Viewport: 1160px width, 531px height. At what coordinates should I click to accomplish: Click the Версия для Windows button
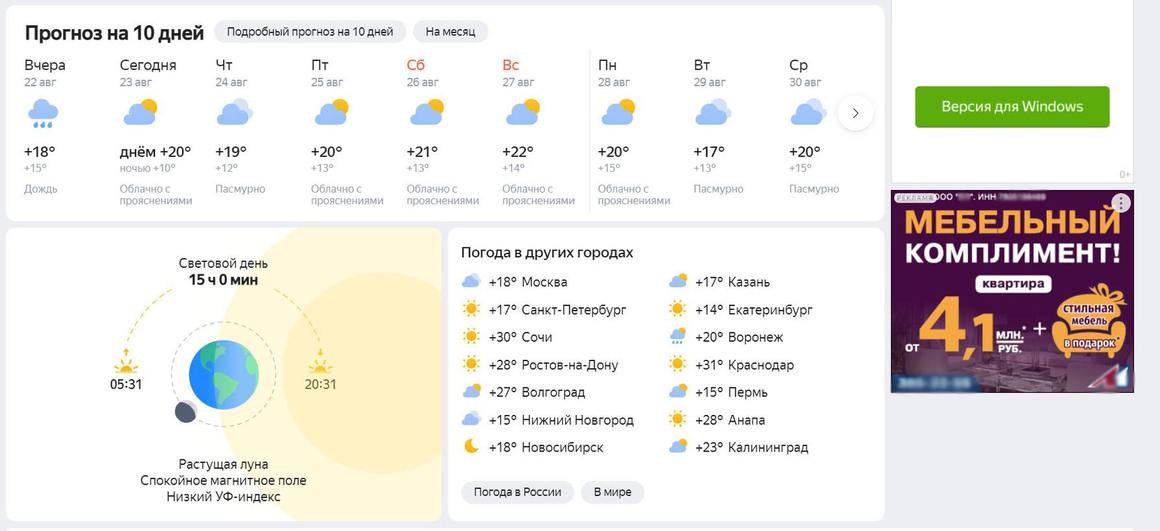[x=1012, y=106]
